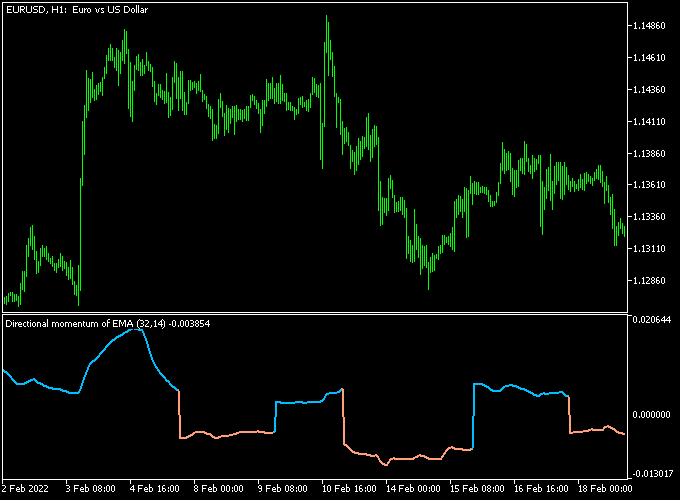This screenshot has height=500, width=680.
Task: Click the 0.020644 indicator scale value
Action: click(x=652, y=320)
